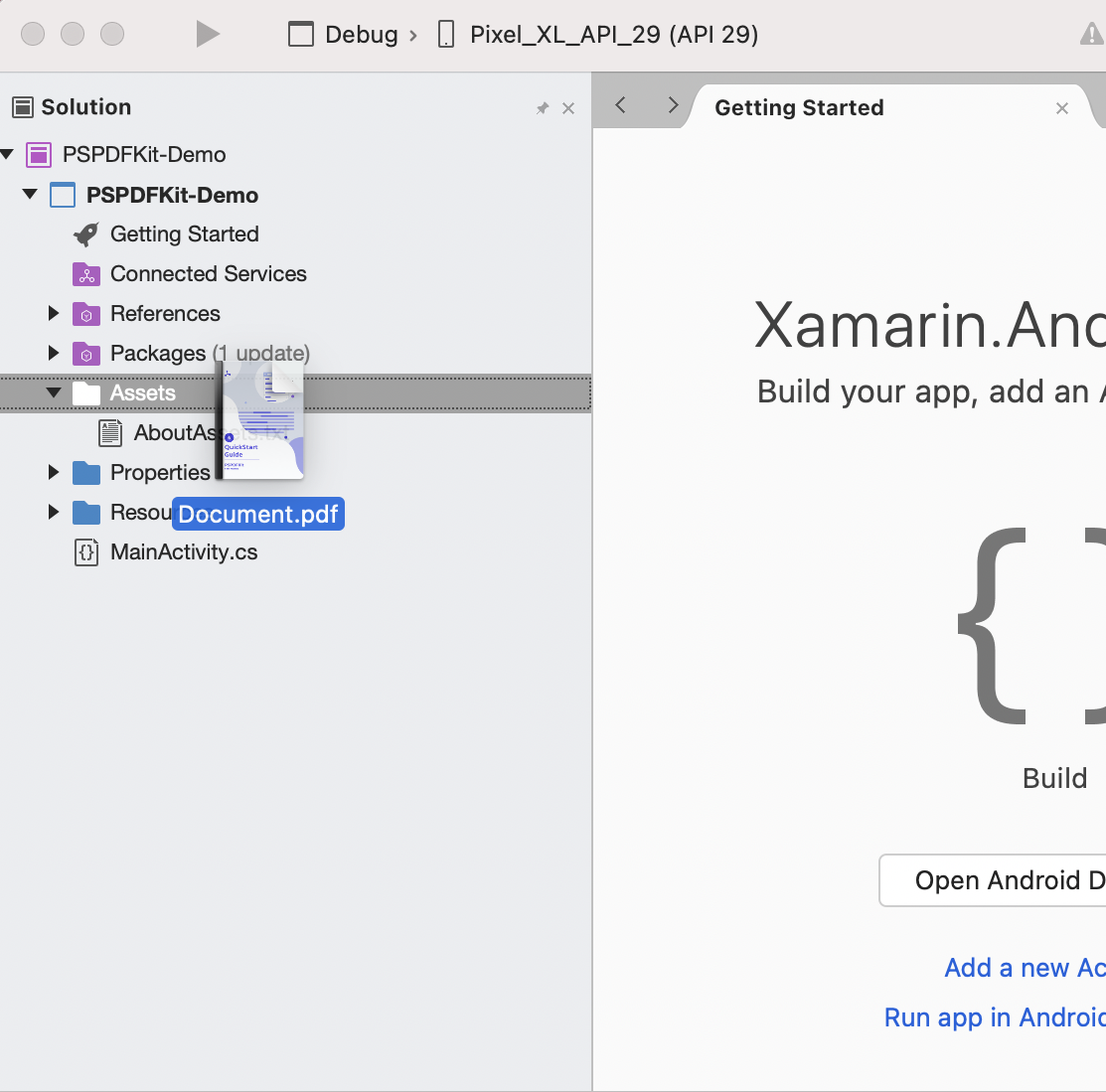The image size is (1106, 1092).
Task: Click the Properties folder icon
Action: [x=86, y=473]
